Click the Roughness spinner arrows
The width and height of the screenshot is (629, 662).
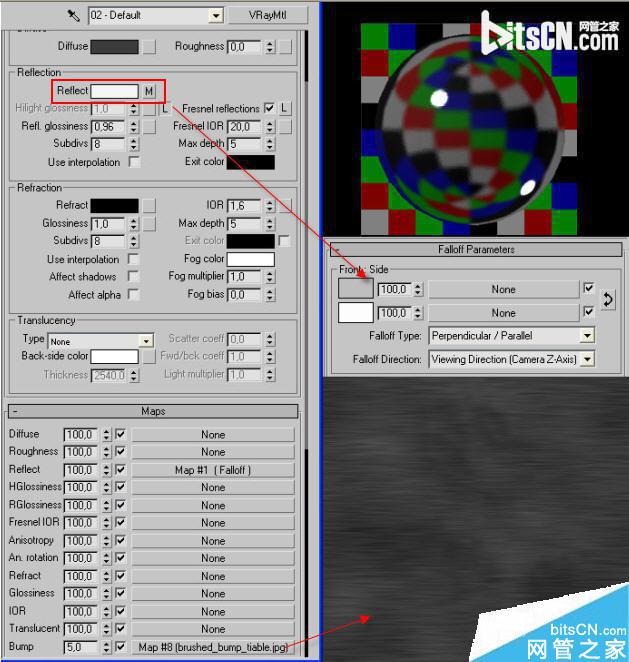coord(270,46)
